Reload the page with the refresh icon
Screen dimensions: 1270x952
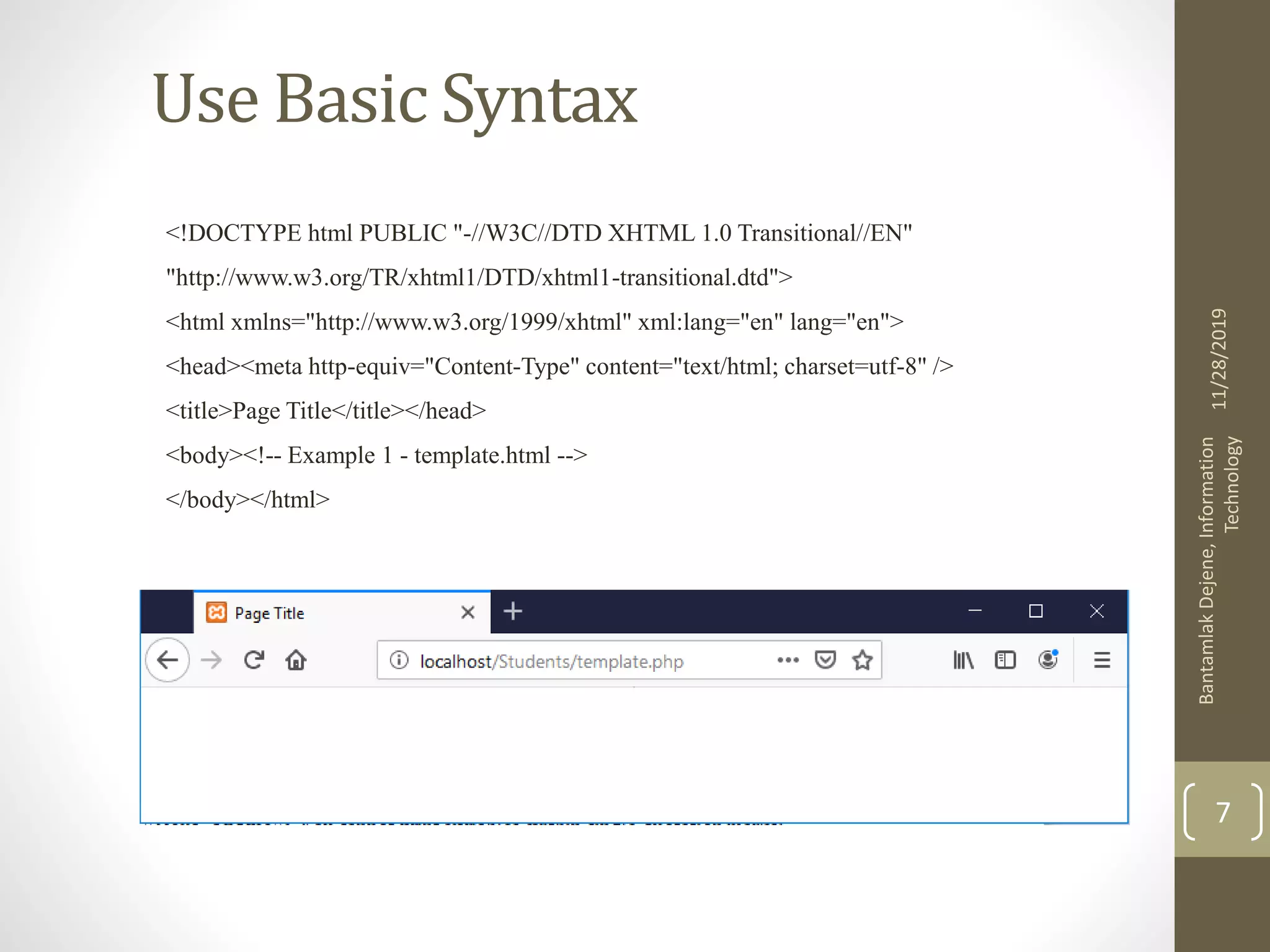click(254, 660)
